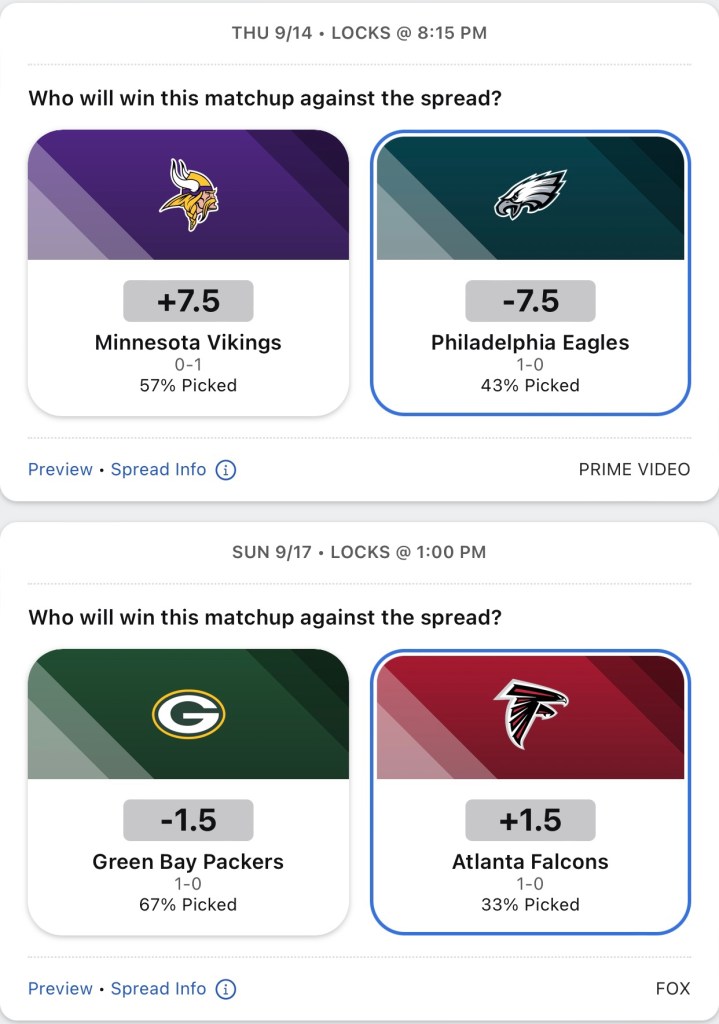Open Preview link for Thursday 9/14 matchup
719x1024 pixels.
(x=60, y=470)
